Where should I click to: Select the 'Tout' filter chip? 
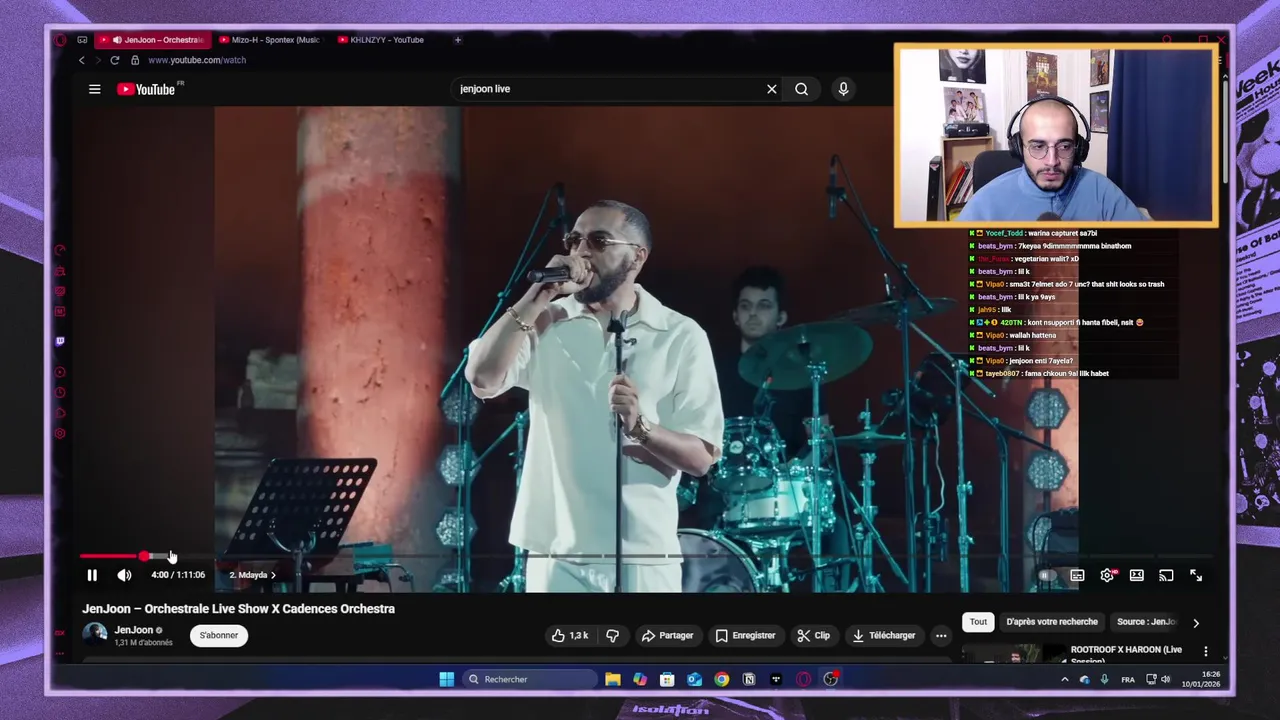[978, 622]
